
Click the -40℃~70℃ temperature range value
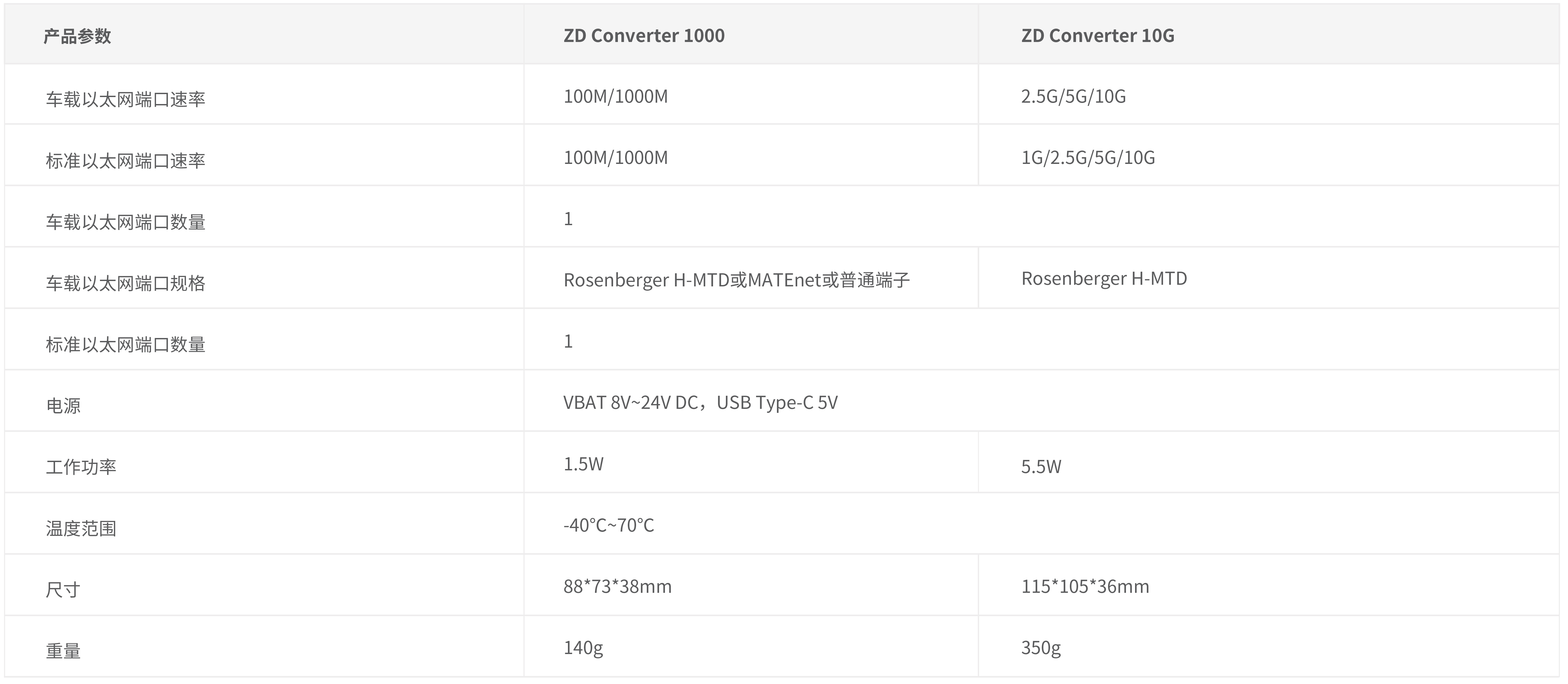tap(609, 525)
